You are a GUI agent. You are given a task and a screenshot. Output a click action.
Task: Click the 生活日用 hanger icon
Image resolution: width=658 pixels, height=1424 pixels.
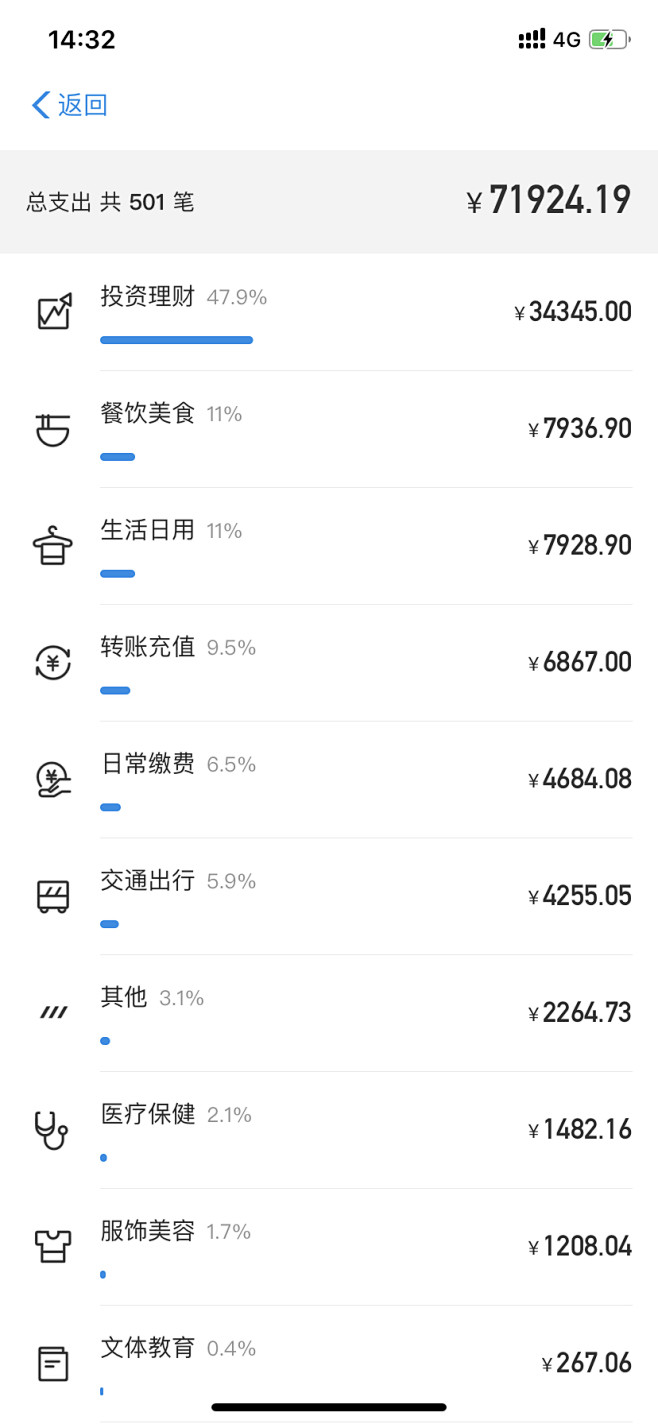[53, 545]
